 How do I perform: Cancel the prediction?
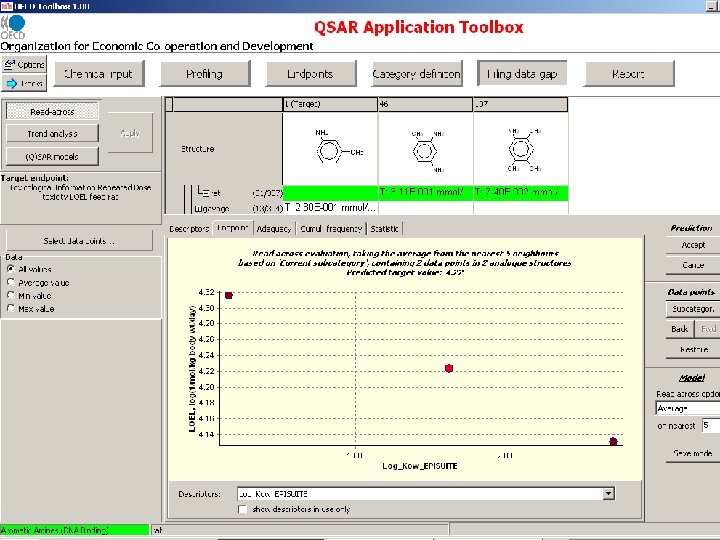coord(693,265)
